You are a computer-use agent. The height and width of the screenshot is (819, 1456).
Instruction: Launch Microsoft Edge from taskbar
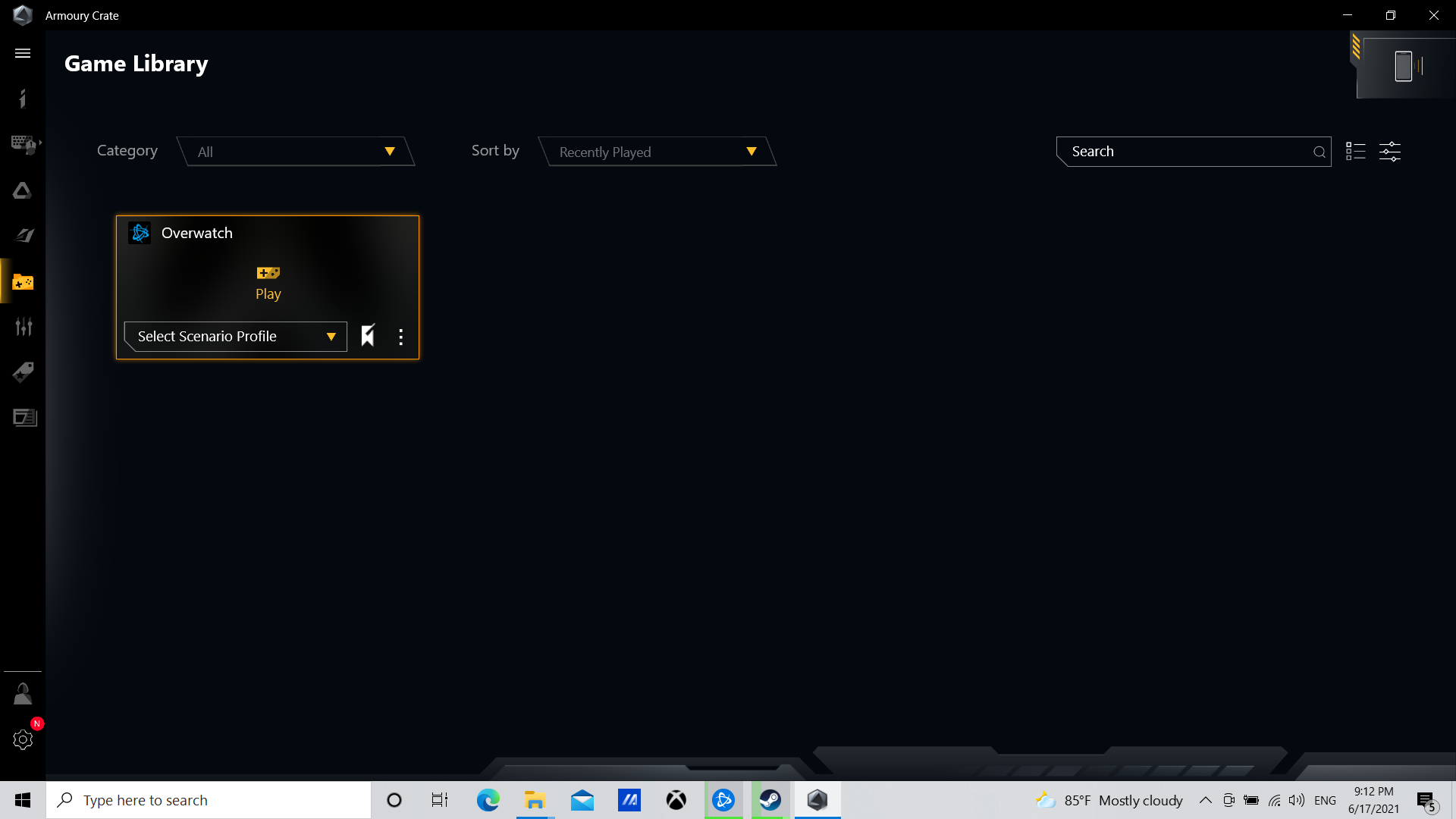tap(488, 800)
